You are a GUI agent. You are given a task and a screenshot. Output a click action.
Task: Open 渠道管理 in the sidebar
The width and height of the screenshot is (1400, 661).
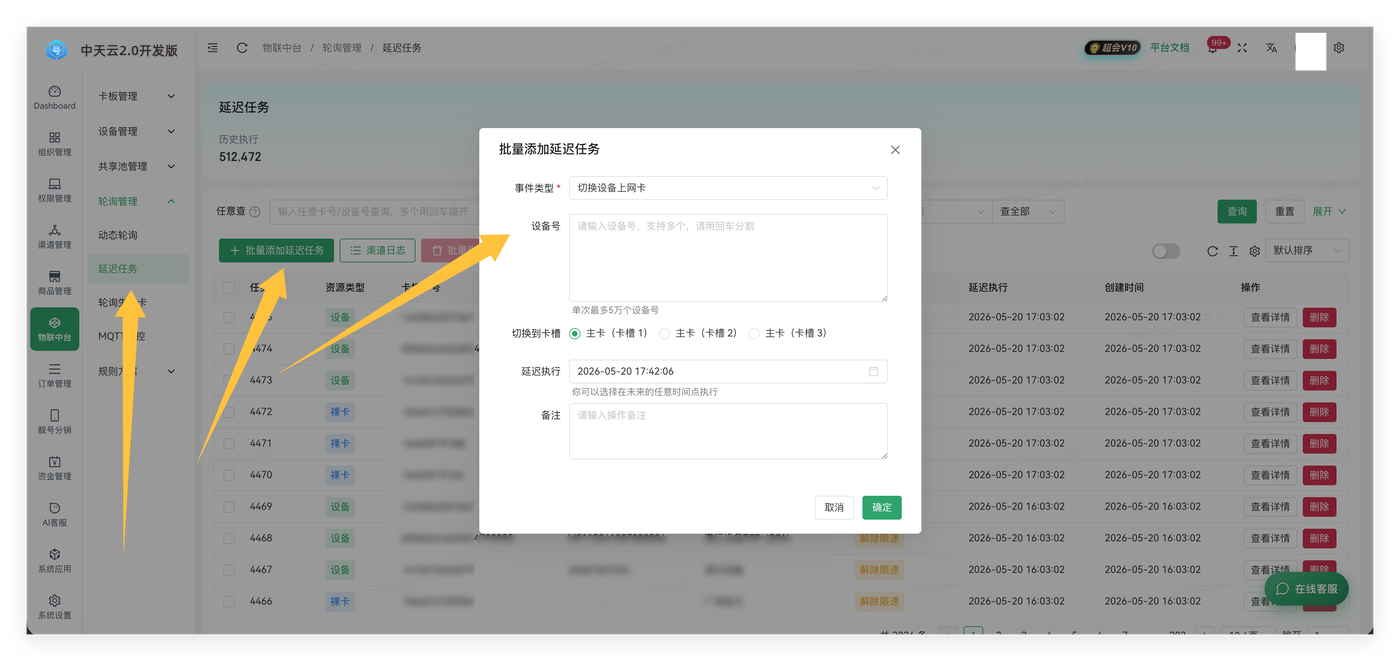[54, 236]
